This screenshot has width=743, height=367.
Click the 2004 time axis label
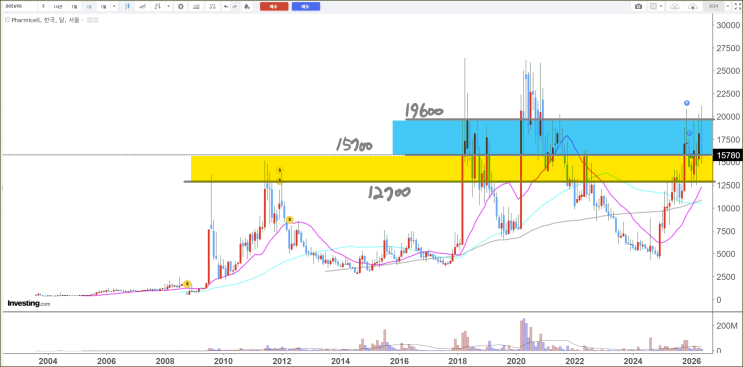[x=48, y=360]
